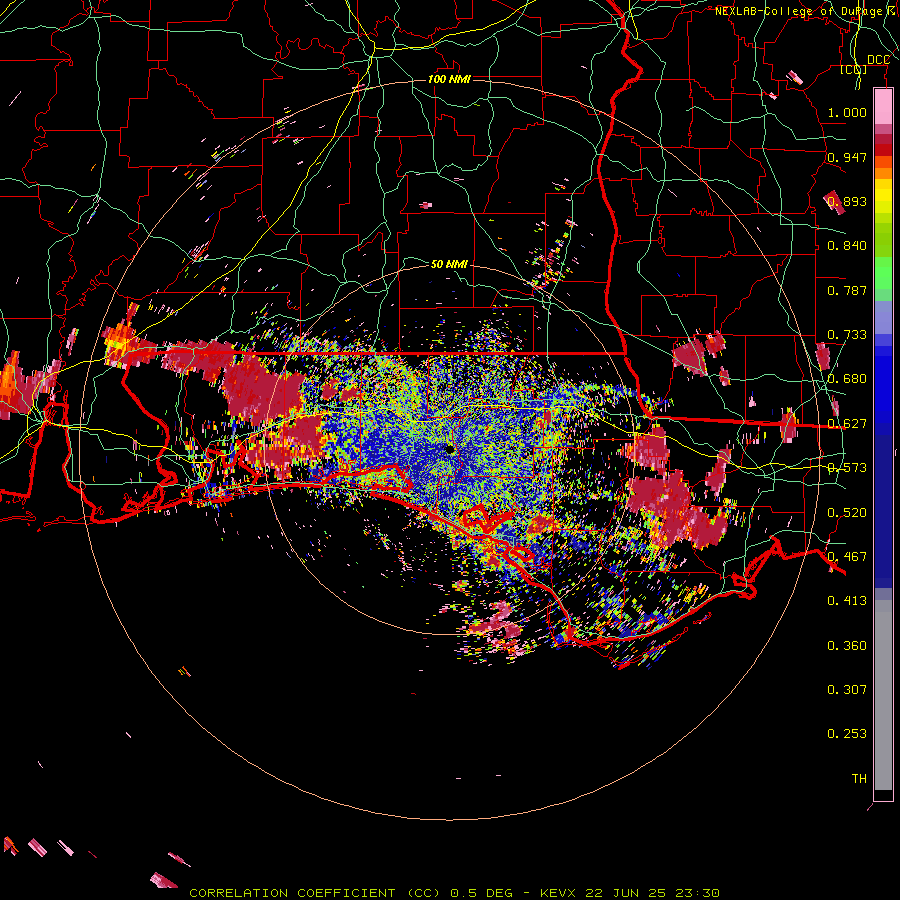The image size is (900, 900).
Task: Click the 23:30 time stamp
Action: [698, 893]
